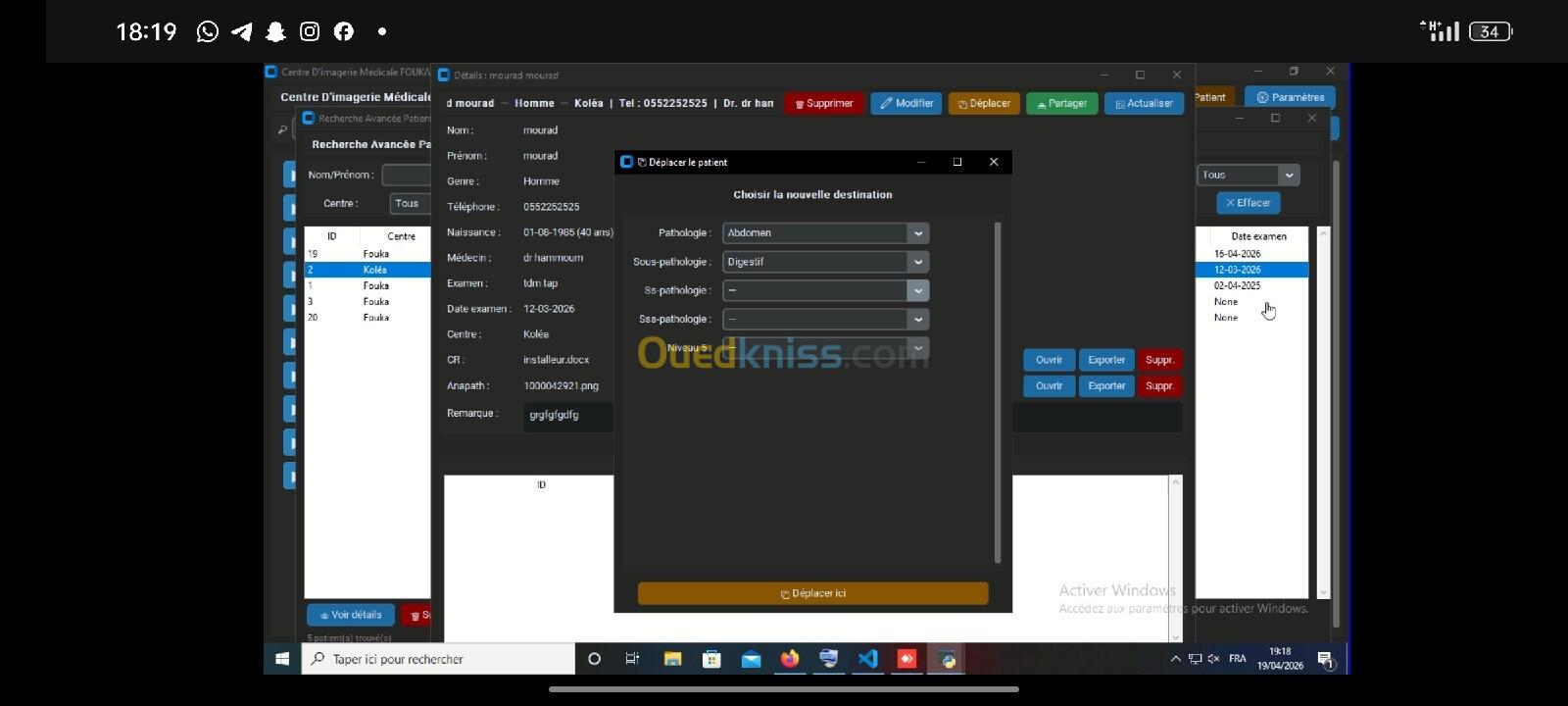Click the Modifier button with pencil icon

(906, 103)
